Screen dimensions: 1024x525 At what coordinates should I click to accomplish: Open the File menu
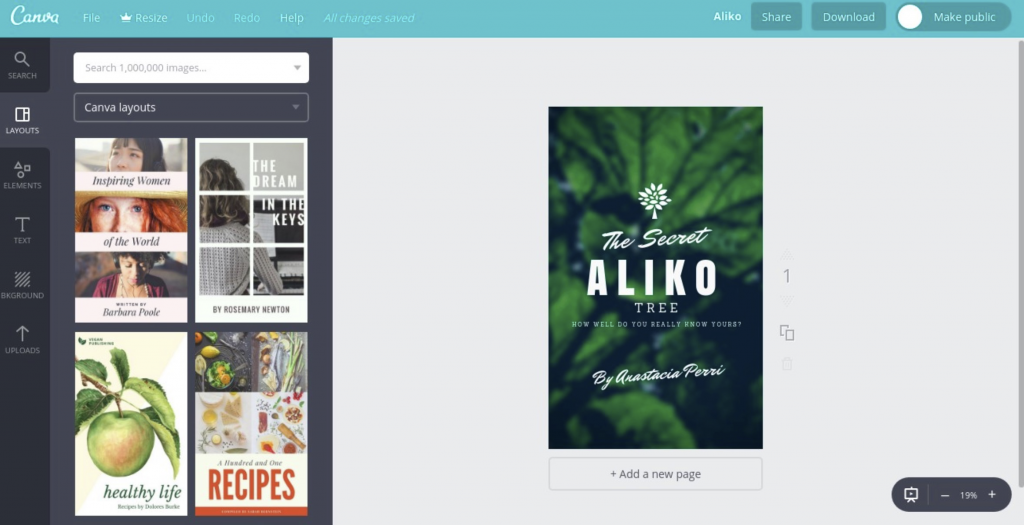[x=91, y=18]
